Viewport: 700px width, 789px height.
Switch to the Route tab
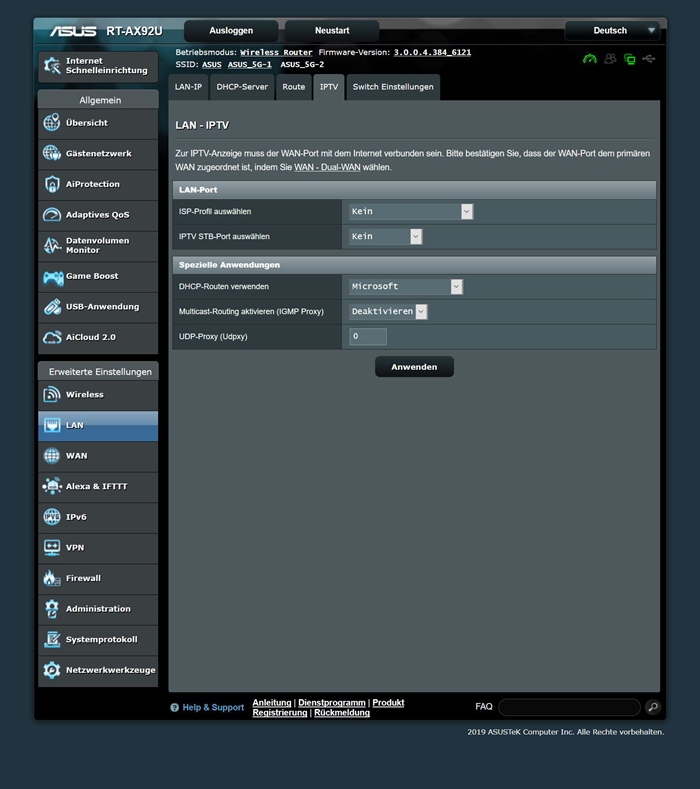pyautogui.click(x=293, y=87)
